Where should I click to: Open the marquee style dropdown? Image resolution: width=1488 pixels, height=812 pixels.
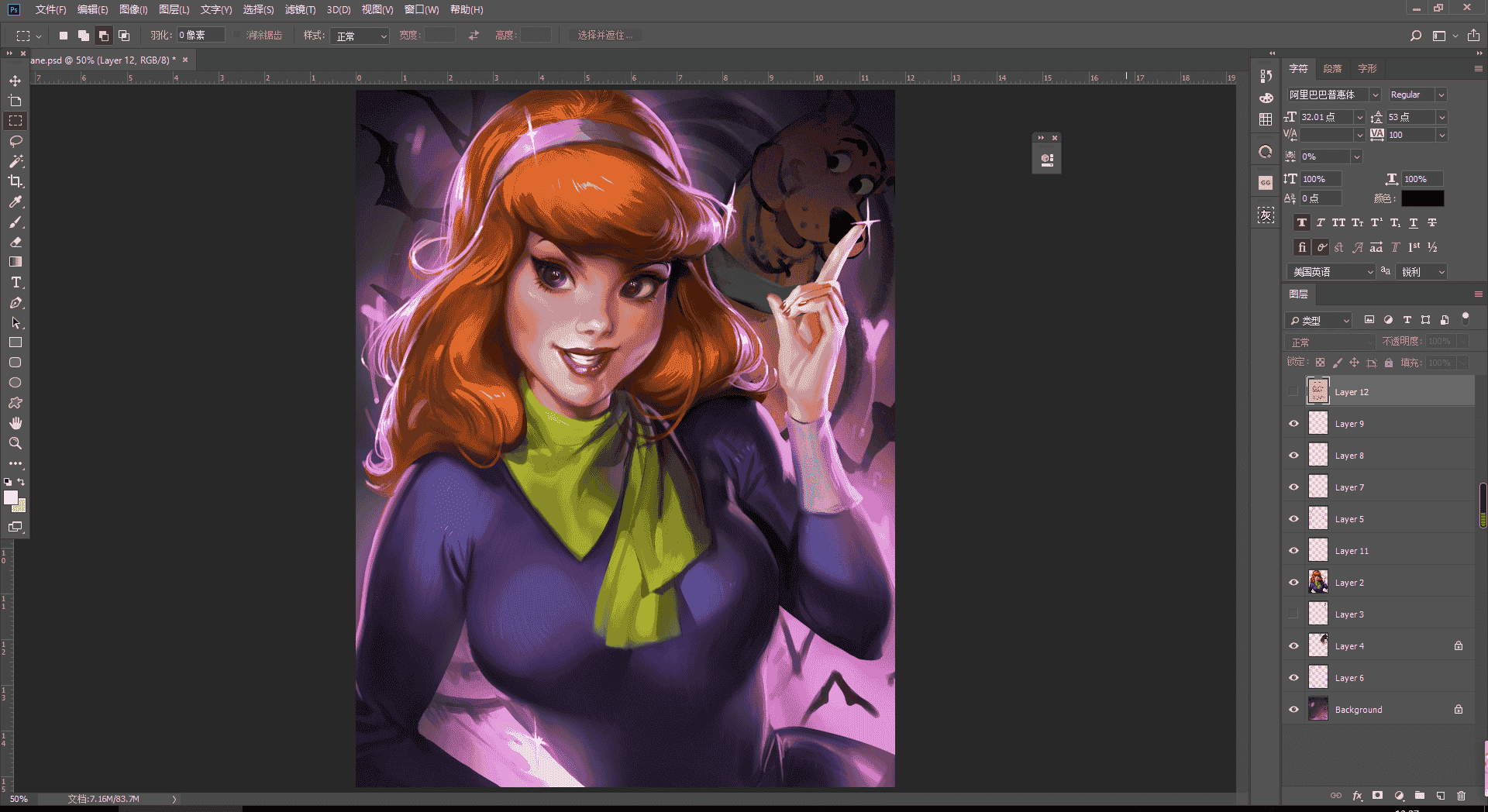(x=360, y=36)
